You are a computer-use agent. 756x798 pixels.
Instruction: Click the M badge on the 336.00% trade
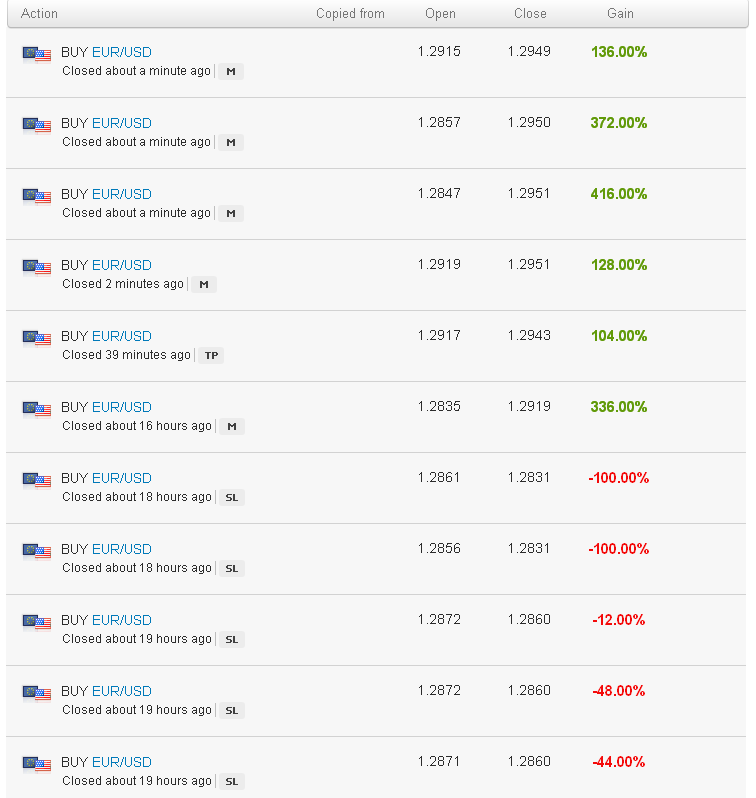tap(232, 426)
